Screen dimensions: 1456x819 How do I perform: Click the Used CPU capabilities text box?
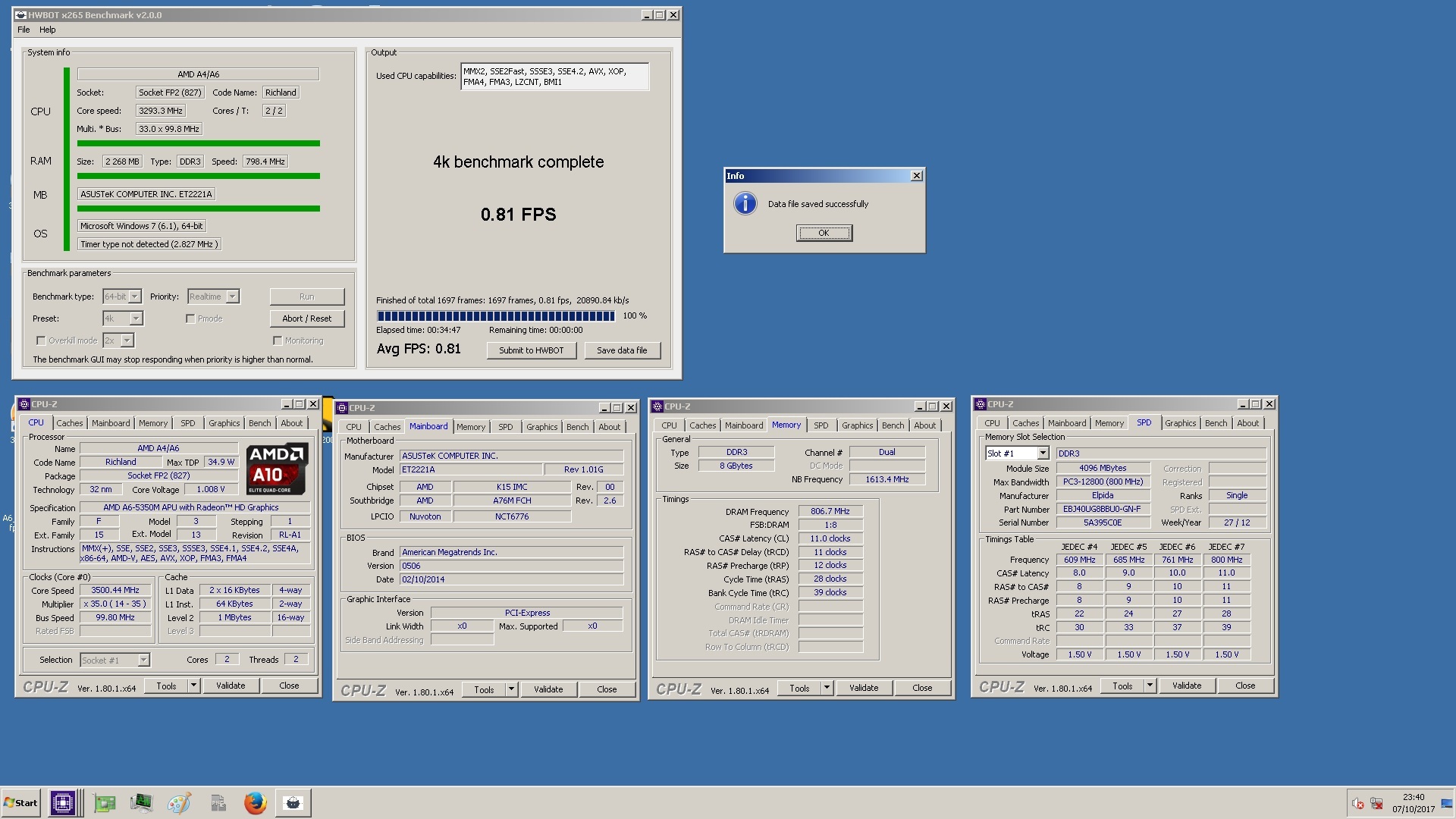pos(554,77)
